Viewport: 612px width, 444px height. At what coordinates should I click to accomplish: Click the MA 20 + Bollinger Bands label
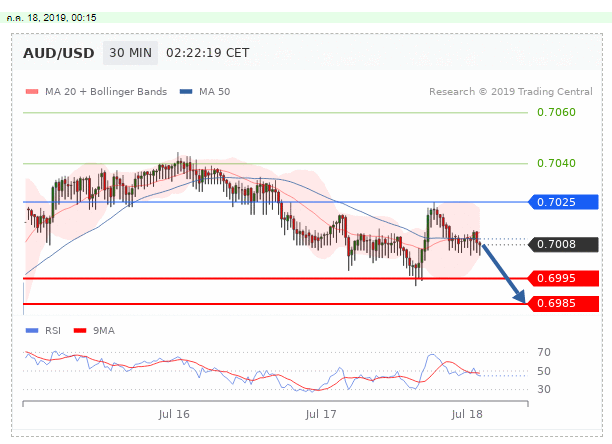[x=106, y=92]
